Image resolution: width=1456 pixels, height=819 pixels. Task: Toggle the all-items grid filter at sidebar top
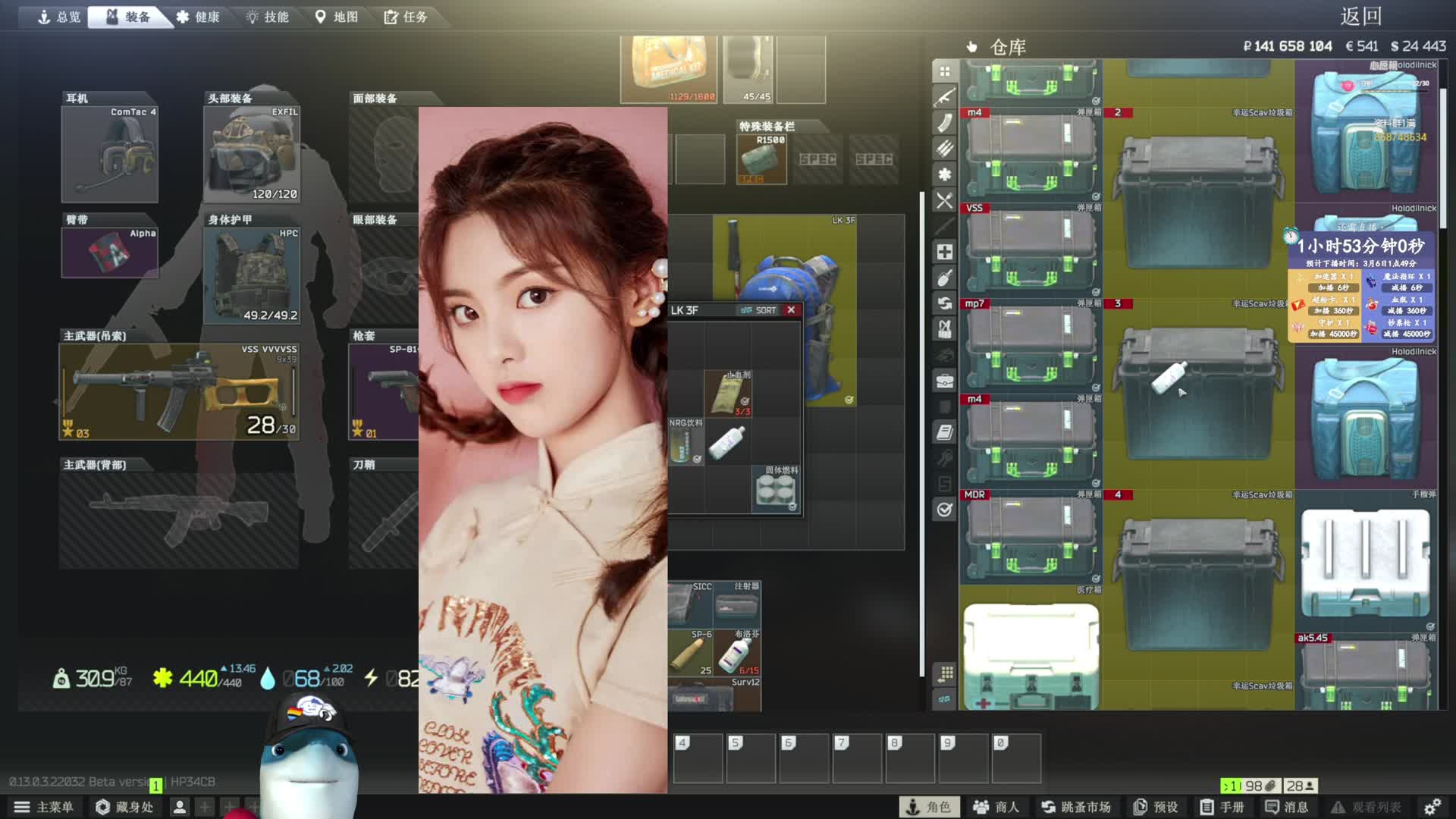click(x=944, y=71)
